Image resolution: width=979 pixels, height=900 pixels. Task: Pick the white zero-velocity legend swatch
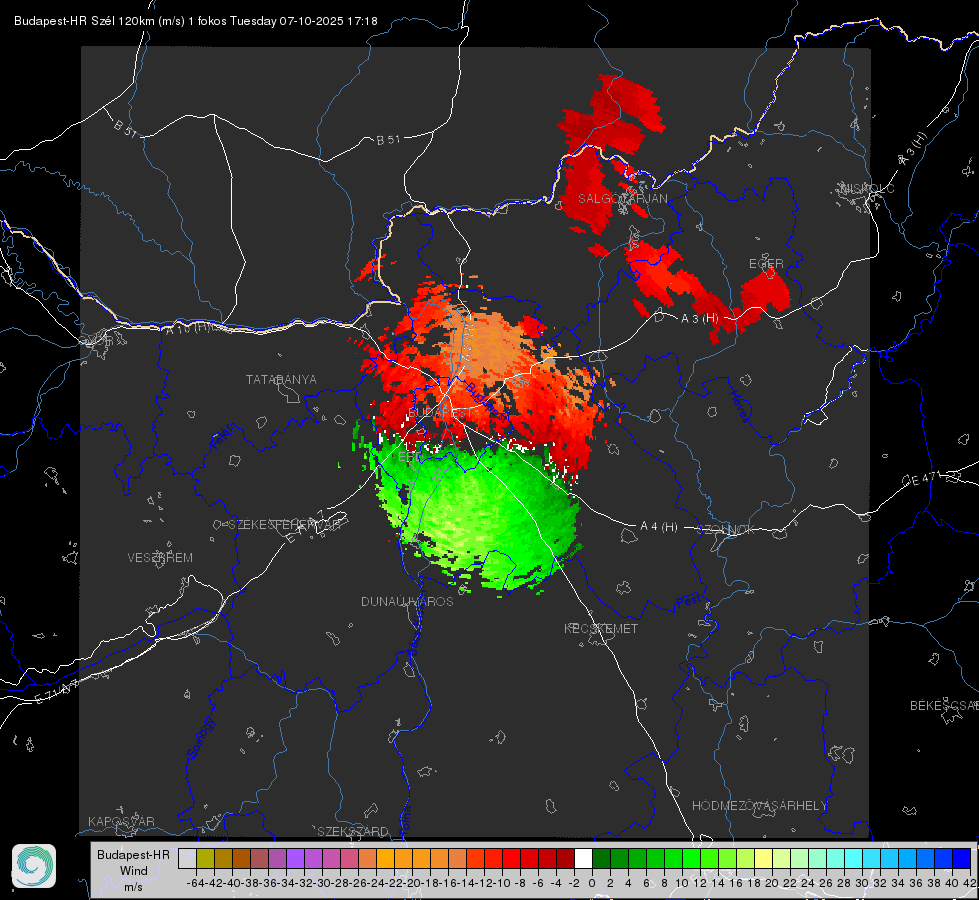coord(583,858)
